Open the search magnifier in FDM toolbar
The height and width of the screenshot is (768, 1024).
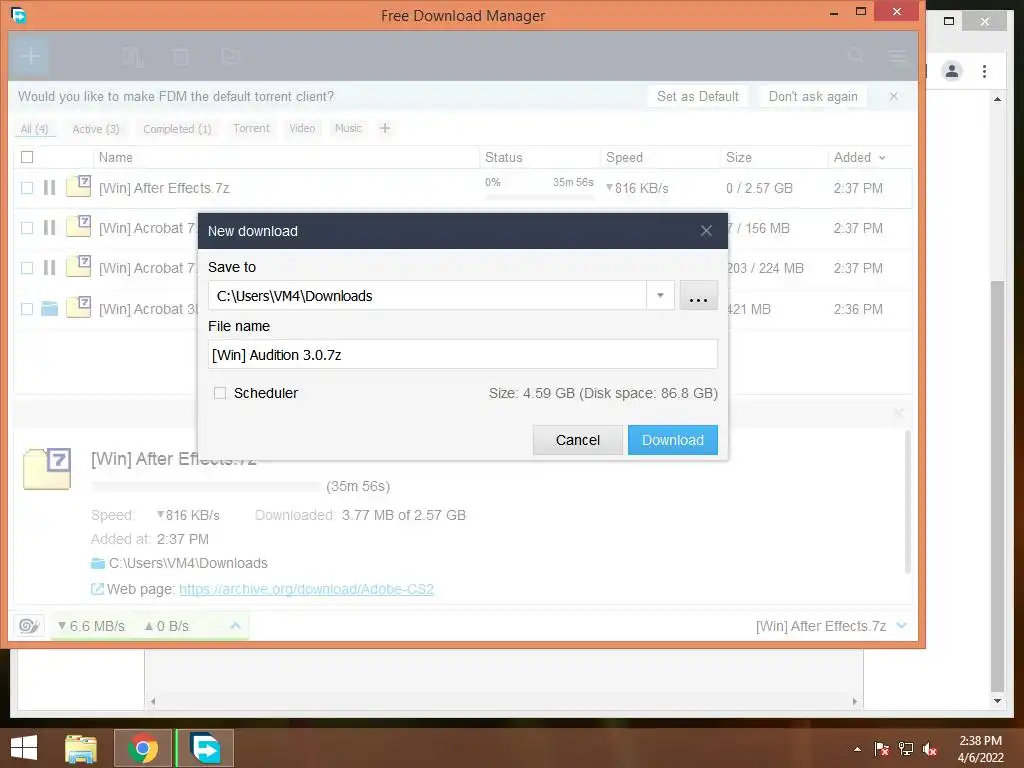(x=856, y=56)
